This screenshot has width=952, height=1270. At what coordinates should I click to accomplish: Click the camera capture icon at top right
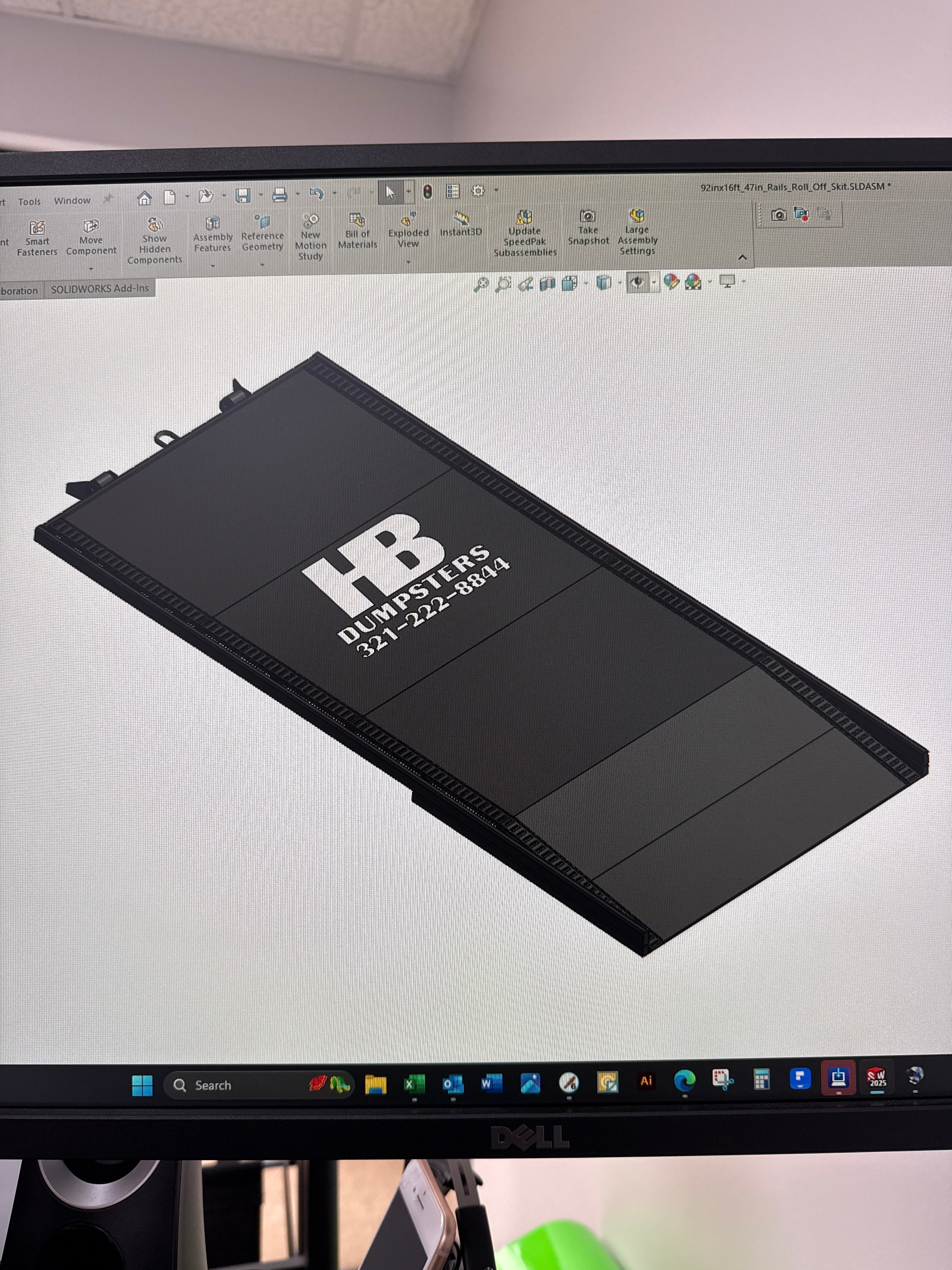[779, 215]
